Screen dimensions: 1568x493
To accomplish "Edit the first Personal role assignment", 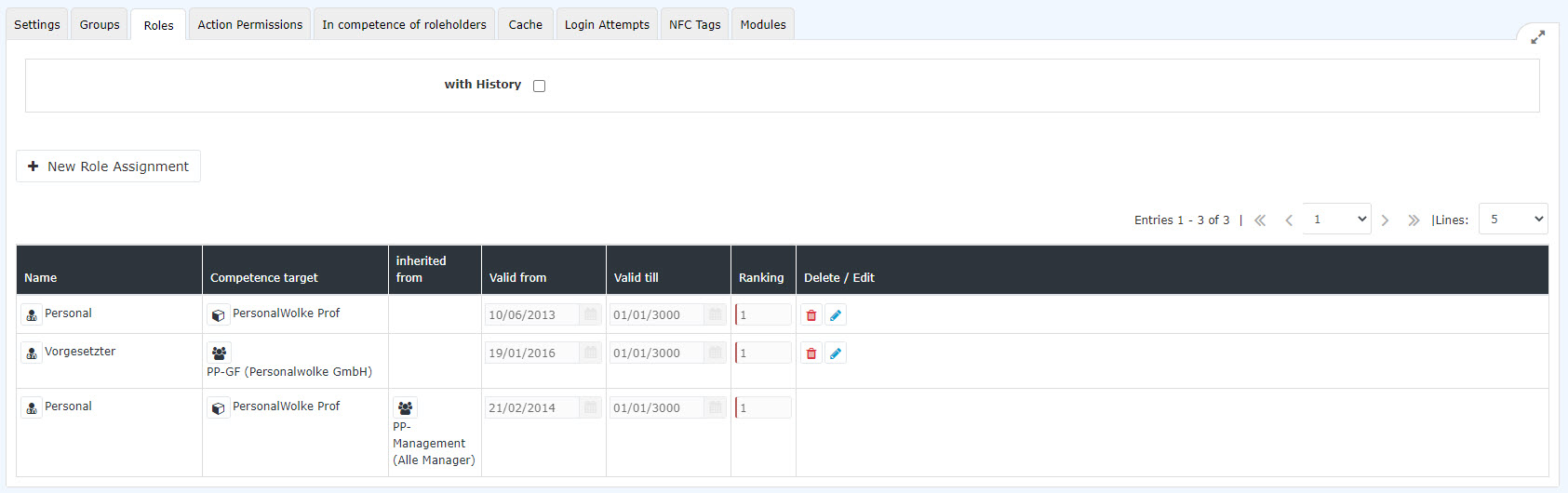I will click(x=836, y=315).
